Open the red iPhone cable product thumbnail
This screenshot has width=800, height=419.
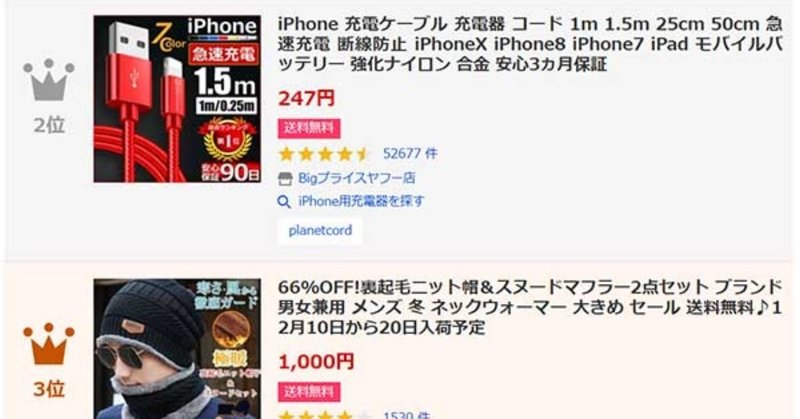point(177,99)
